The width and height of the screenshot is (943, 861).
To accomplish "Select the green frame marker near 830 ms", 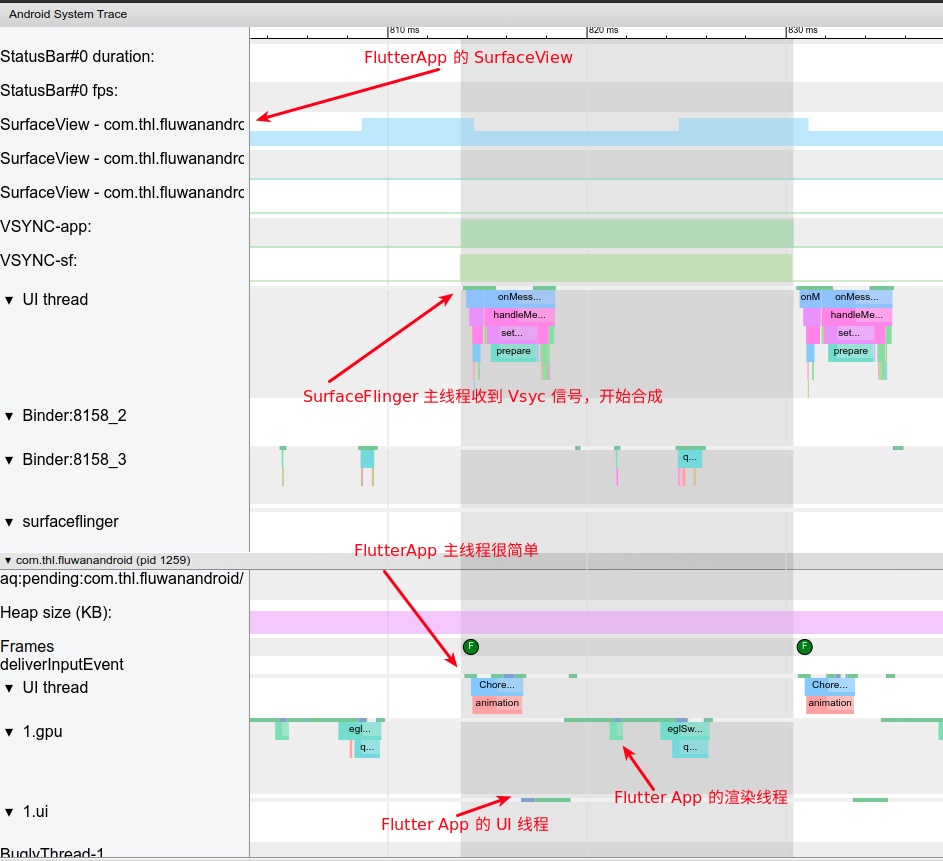I will pos(804,647).
